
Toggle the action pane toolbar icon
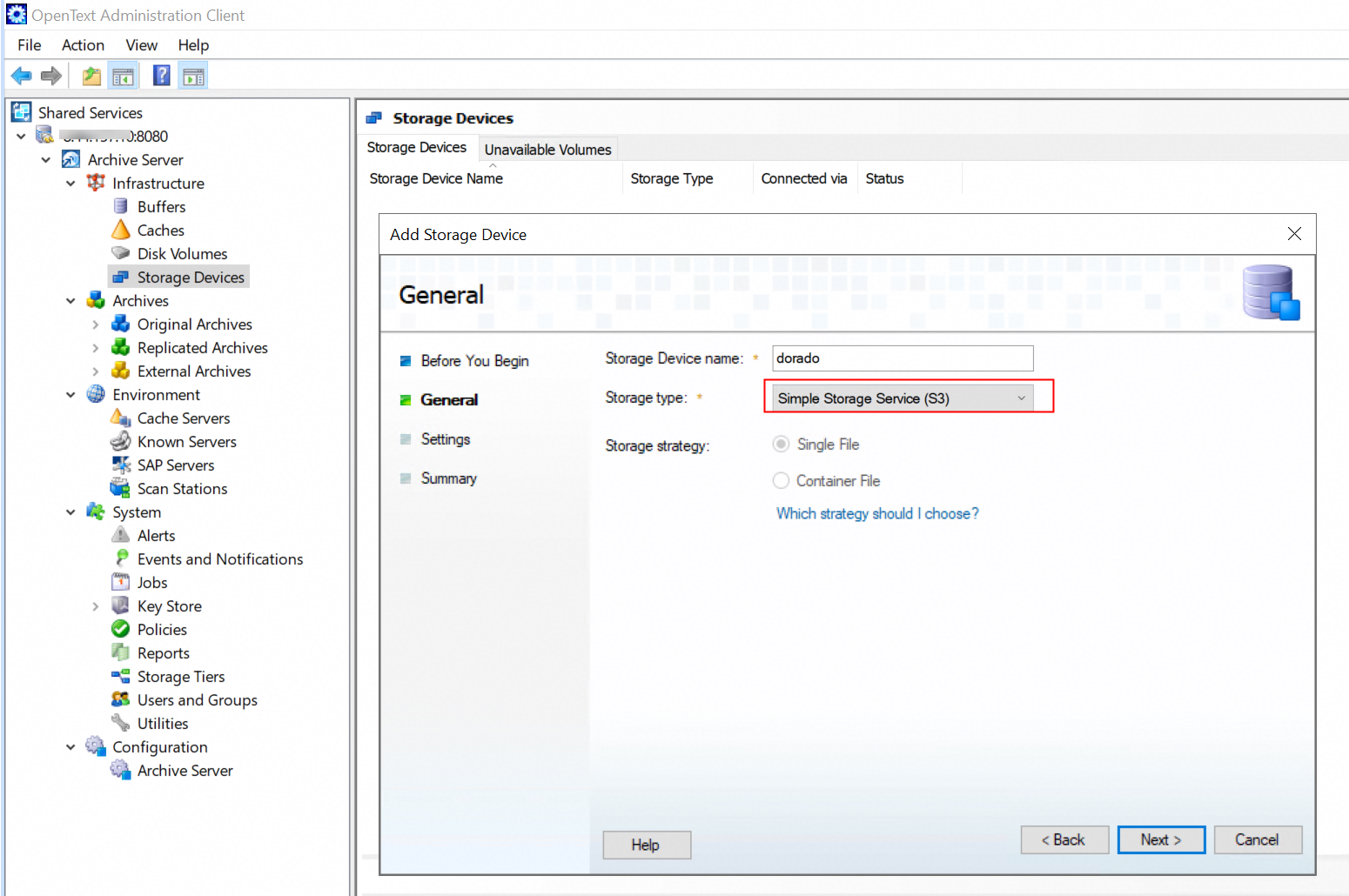193,77
